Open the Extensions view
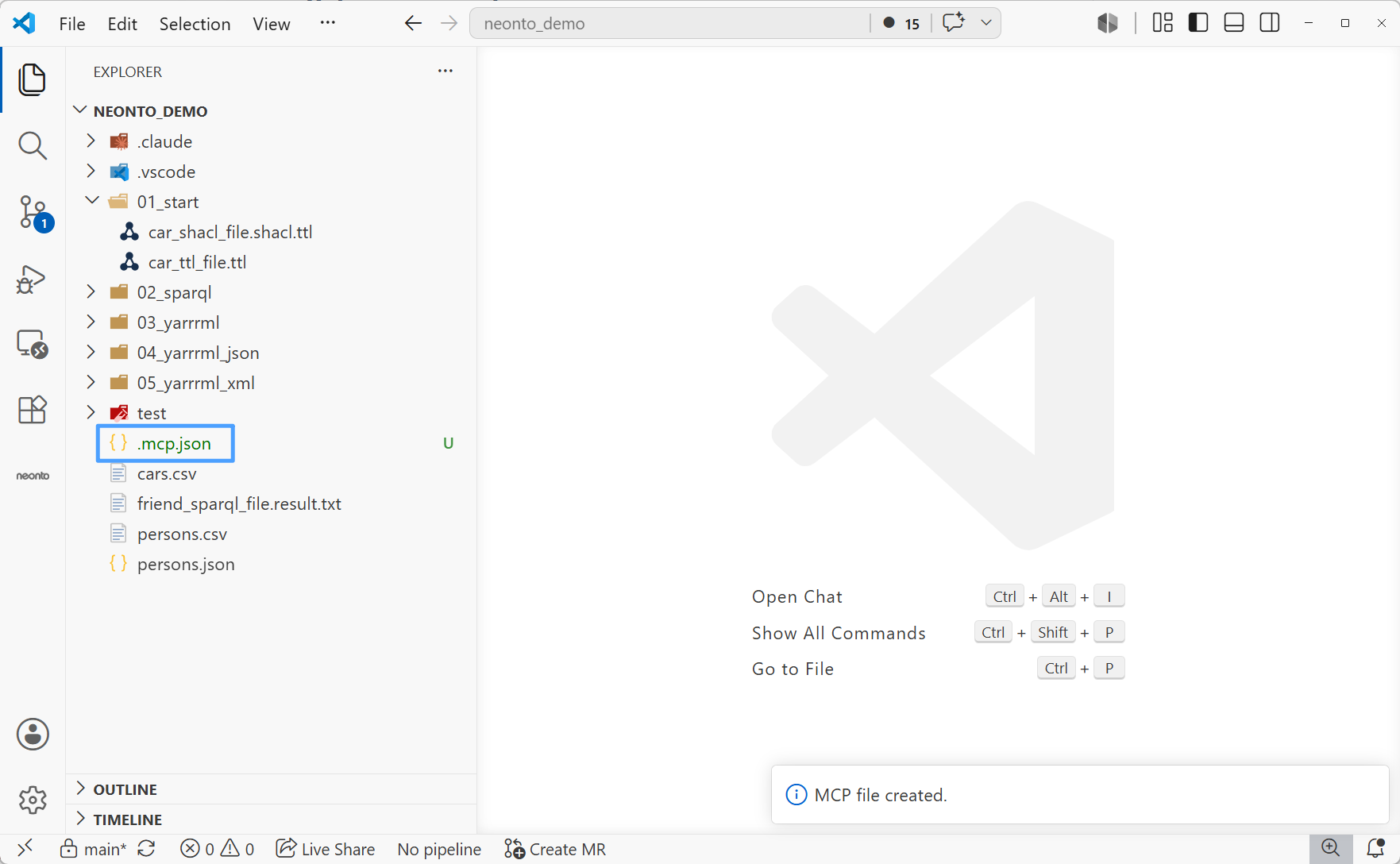1400x864 pixels. tap(33, 410)
